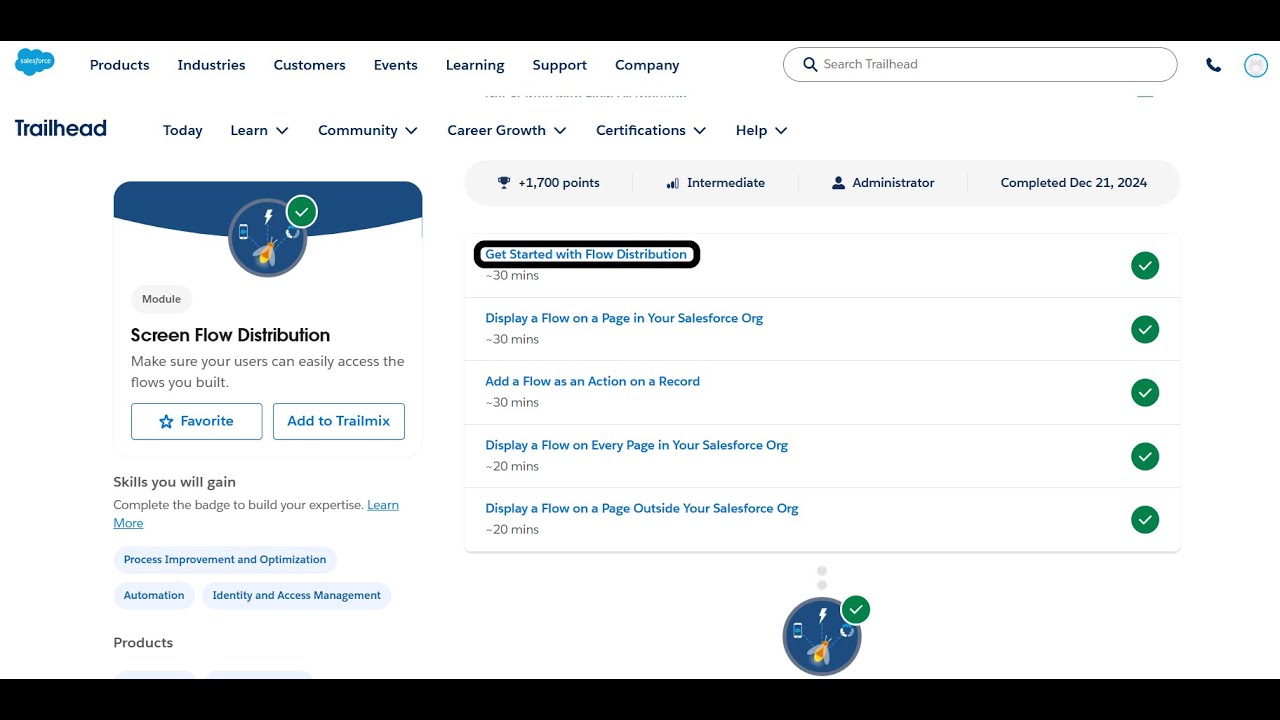Click the Trailhead logo
The width and height of the screenshot is (1280, 720).
[x=61, y=128]
